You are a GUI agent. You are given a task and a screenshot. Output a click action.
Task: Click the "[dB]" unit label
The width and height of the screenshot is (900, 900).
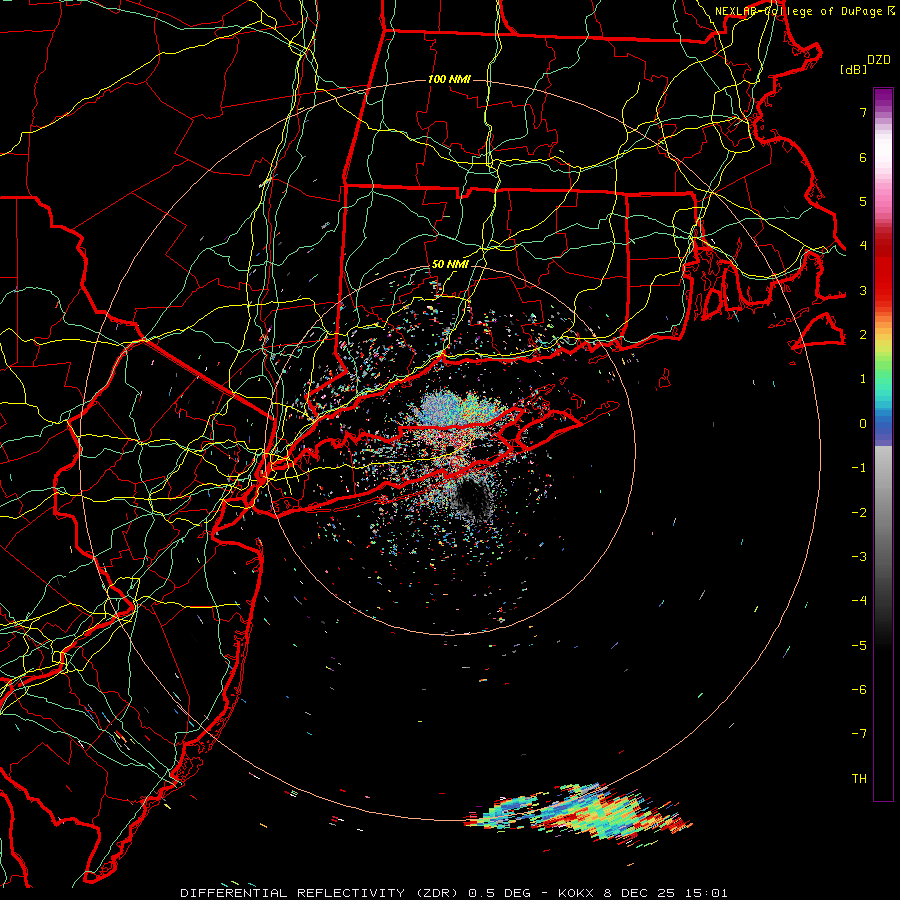click(853, 69)
